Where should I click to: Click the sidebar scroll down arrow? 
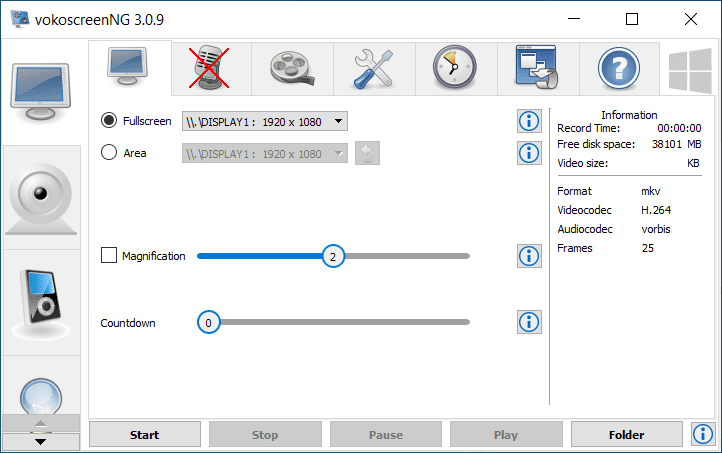[41, 441]
